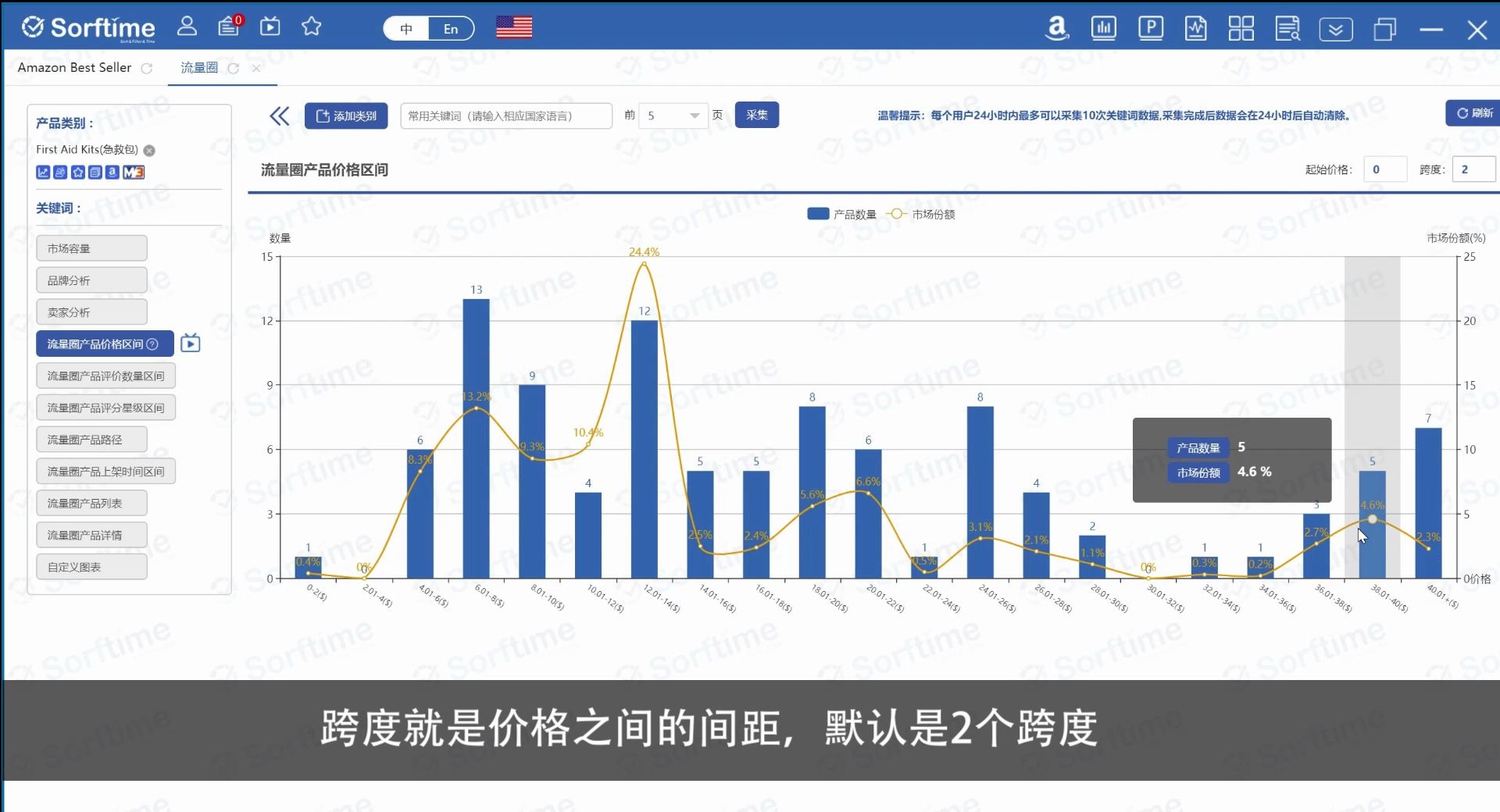Select the 流量圈 tab
The height and width of the screenshot is (812, 1500).
click(199, 68)
